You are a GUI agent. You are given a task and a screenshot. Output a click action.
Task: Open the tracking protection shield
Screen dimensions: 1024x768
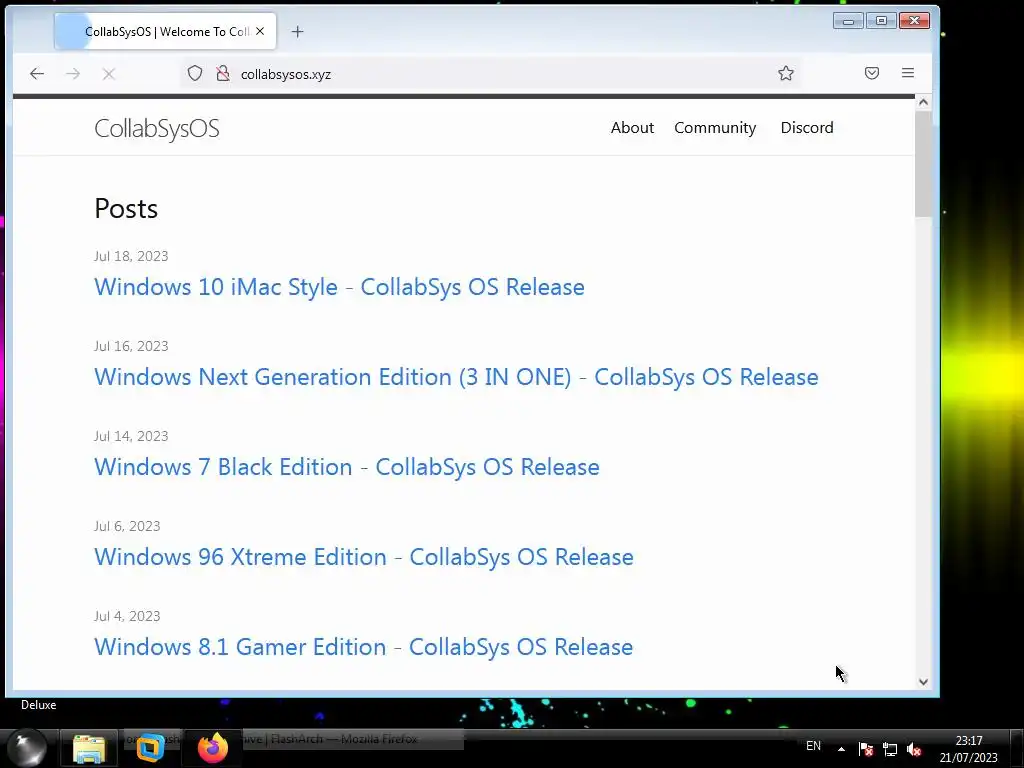pos(195,73)
